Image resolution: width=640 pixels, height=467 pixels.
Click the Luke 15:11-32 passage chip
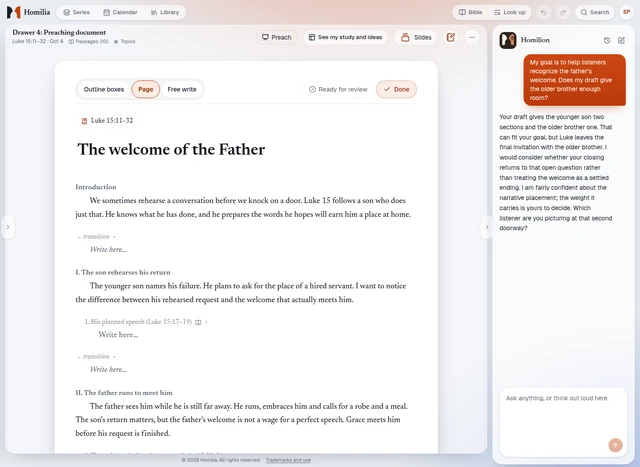(107, 121)
